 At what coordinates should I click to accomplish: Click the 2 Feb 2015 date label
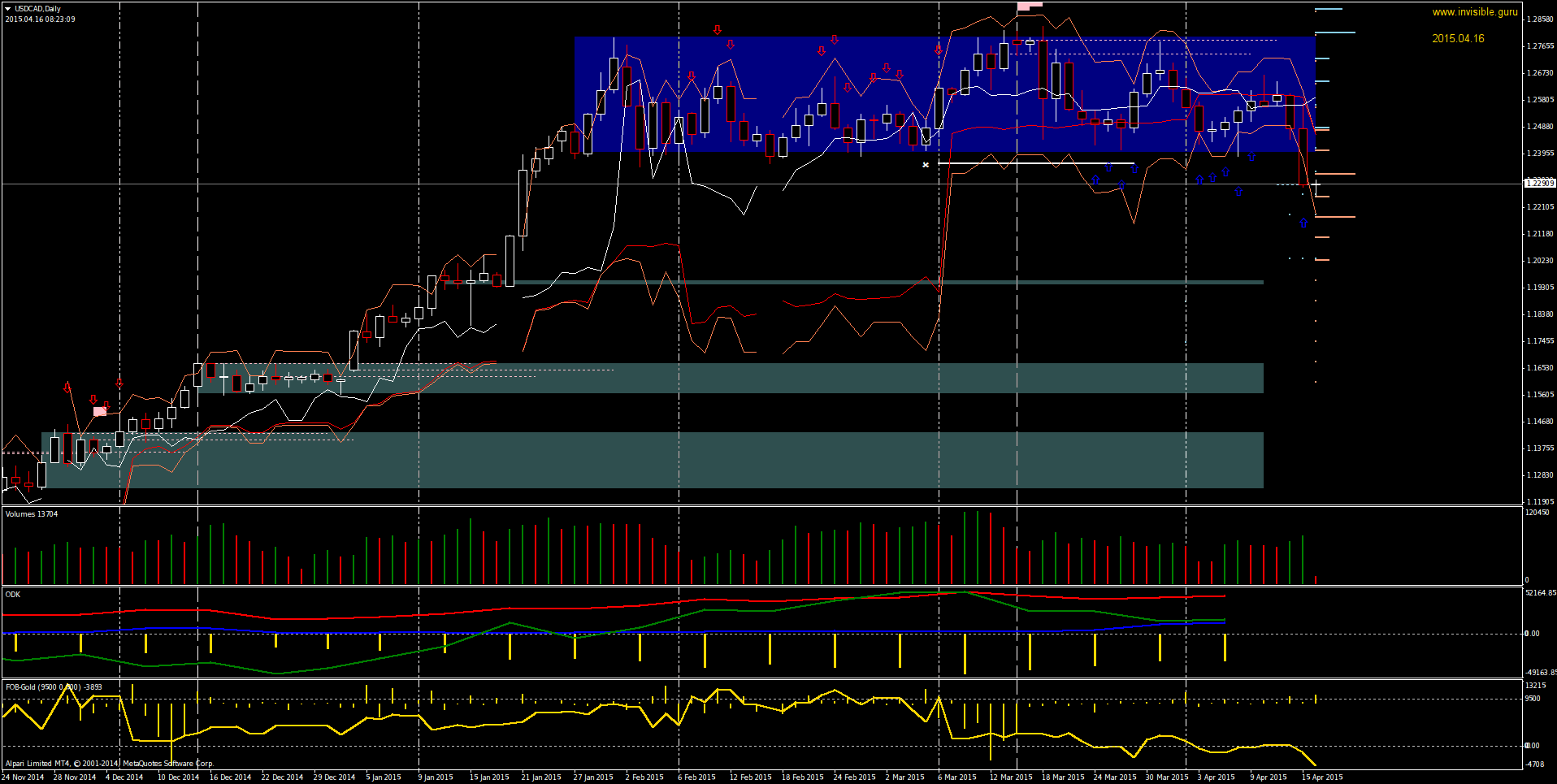click(644, 778)
